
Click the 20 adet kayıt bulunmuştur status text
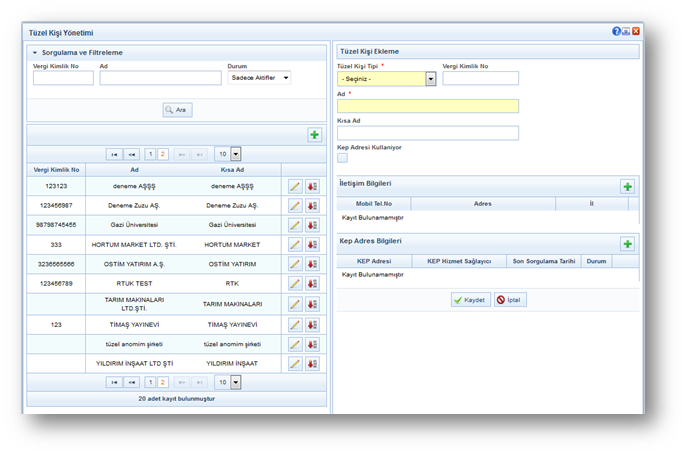pyautogui.click(x=177, y=399)
